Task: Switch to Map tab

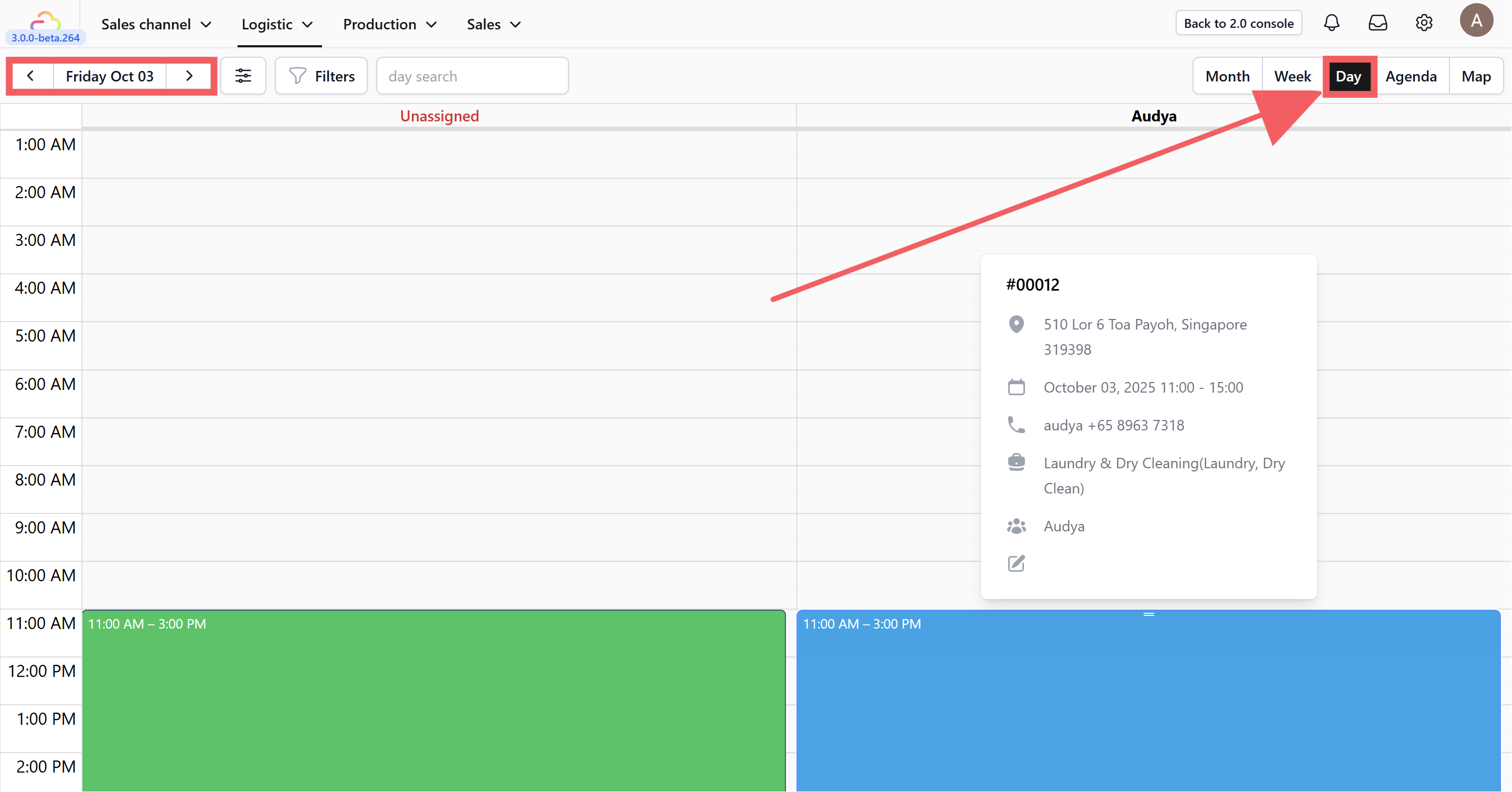Action: click(x=1476, y=76)
